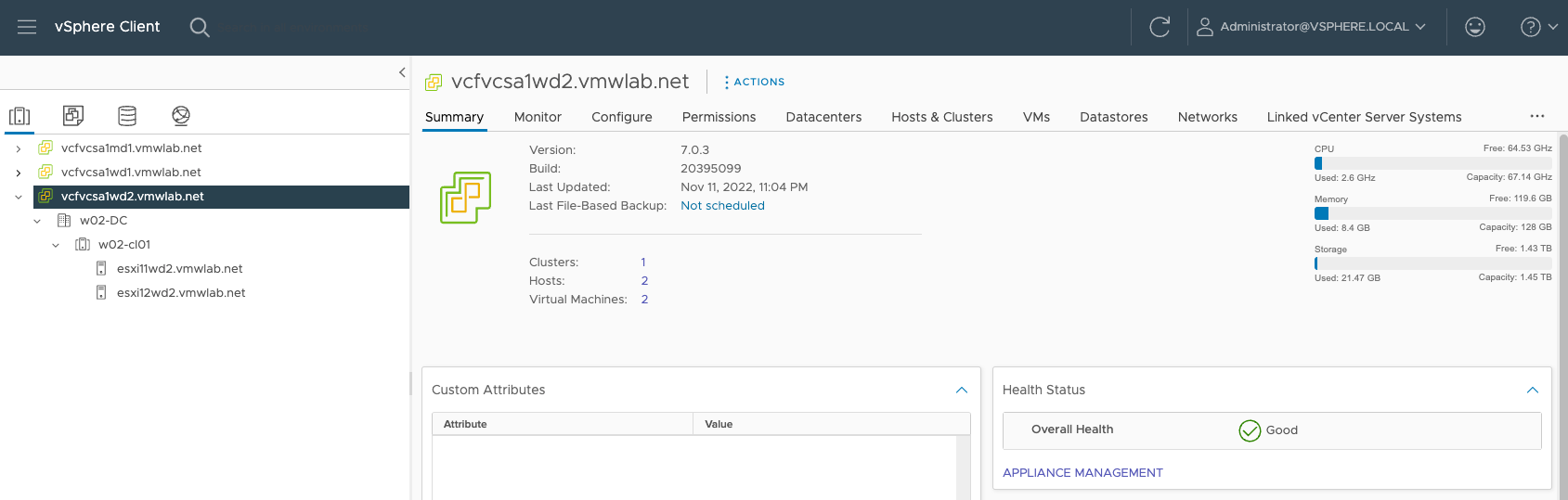Open the Clusters count link
Screen dimensions: 1568x500
pos(643,263)
